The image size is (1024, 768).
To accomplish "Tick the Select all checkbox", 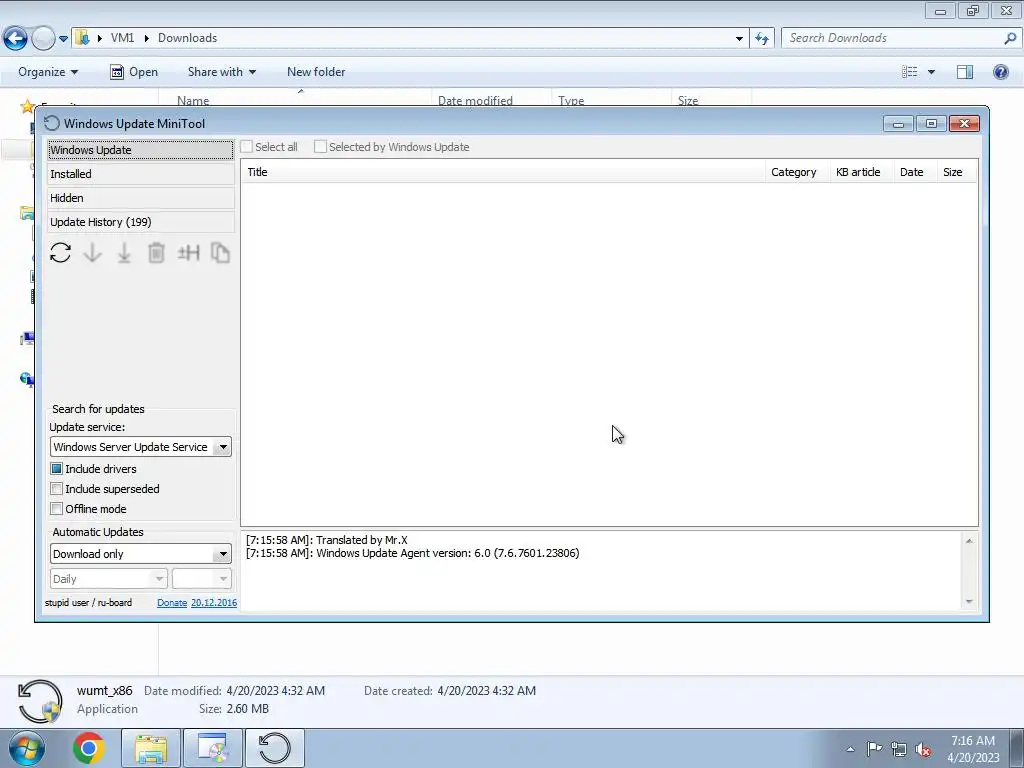I will (x=246, y=147).
